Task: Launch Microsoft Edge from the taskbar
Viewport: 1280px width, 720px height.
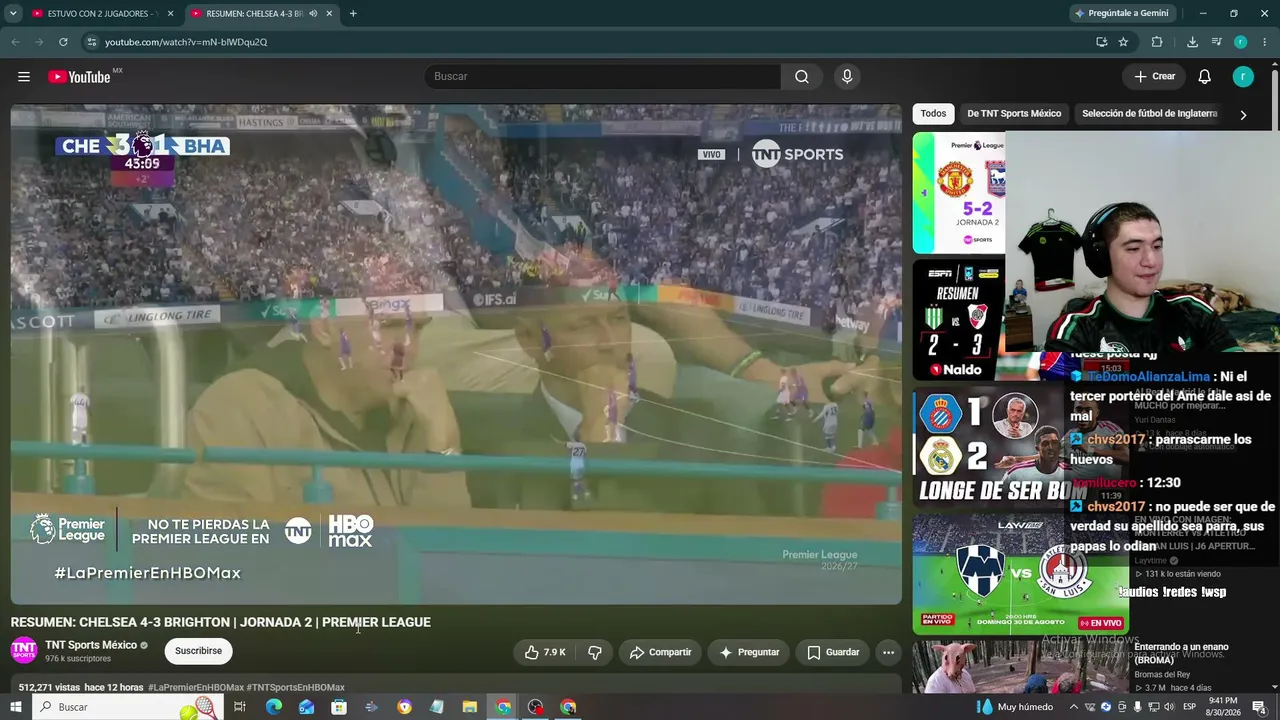Action: point(273,707)
